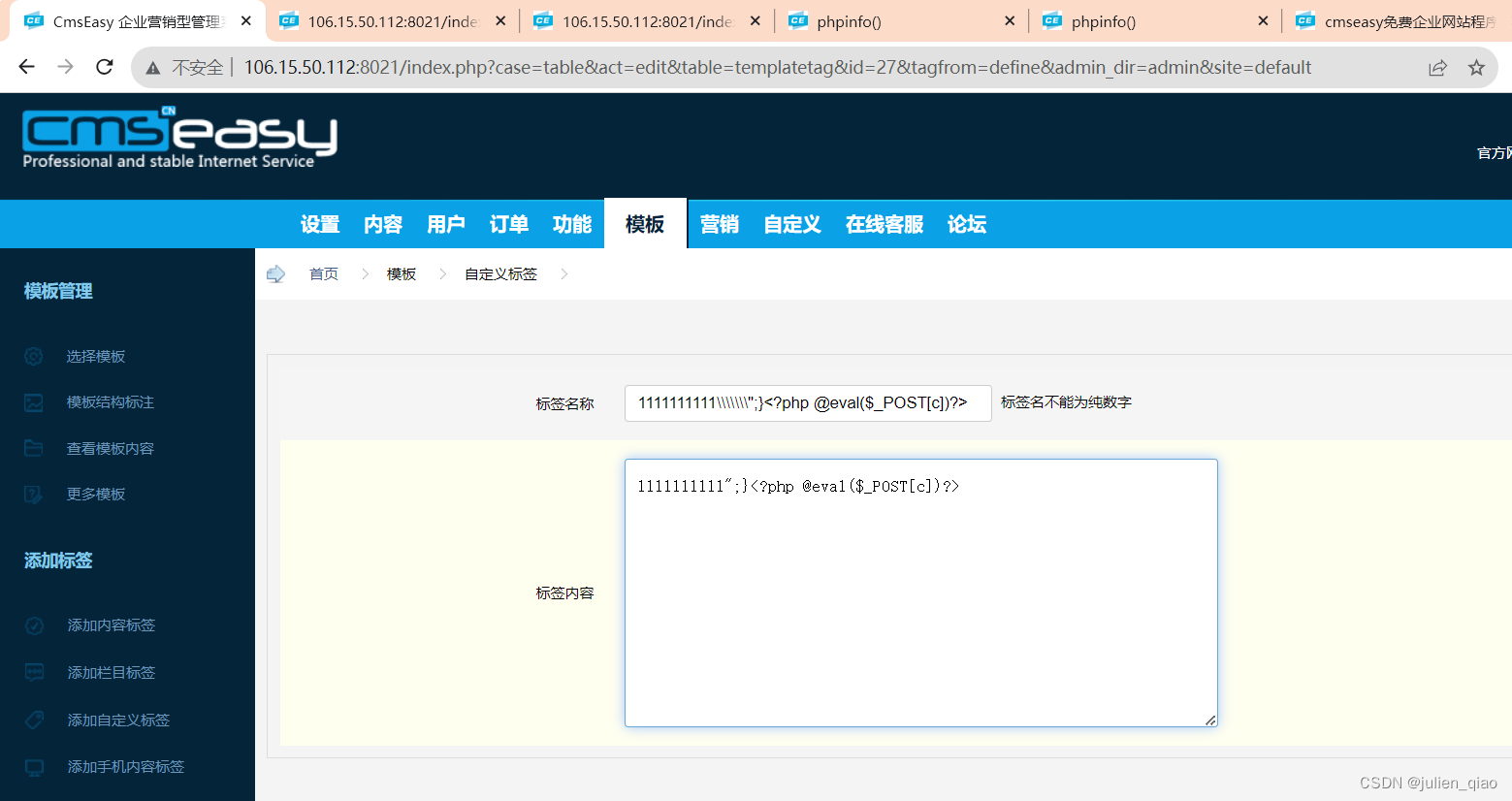Switch to the first 106.15.50.112:8021 tab
The image size is (1512, 801).
coord(392,21)
